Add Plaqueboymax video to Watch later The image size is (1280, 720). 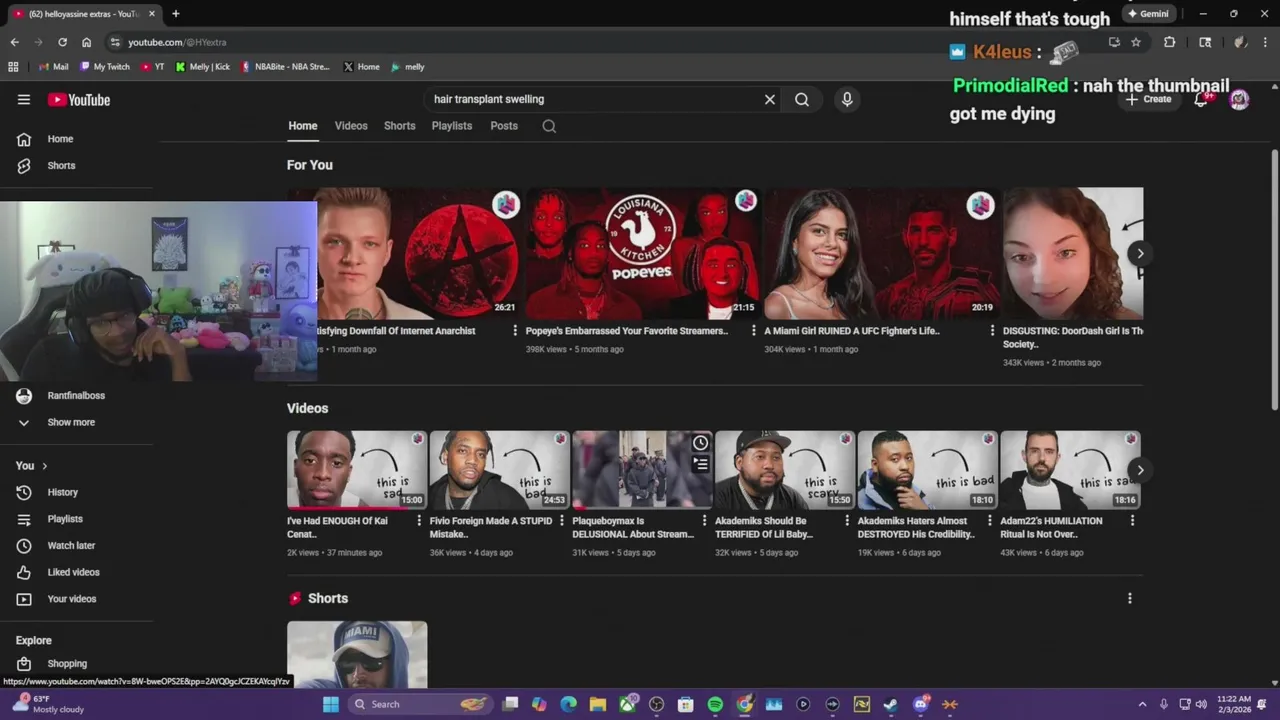pyautogui.click(x=701, y=443)
